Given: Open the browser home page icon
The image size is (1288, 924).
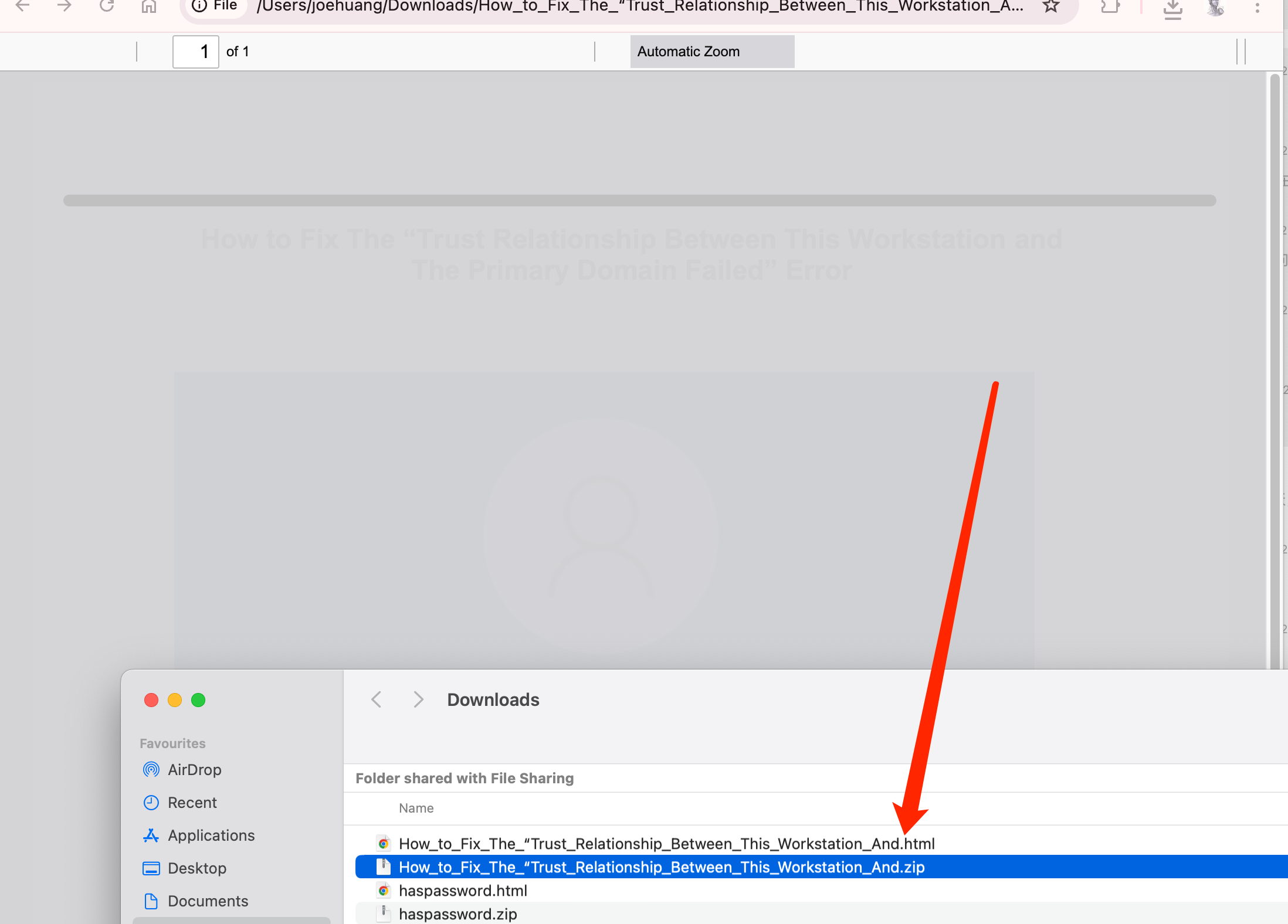Looking at the screenshot, I should pyautogui.click(x=150, y=7).
